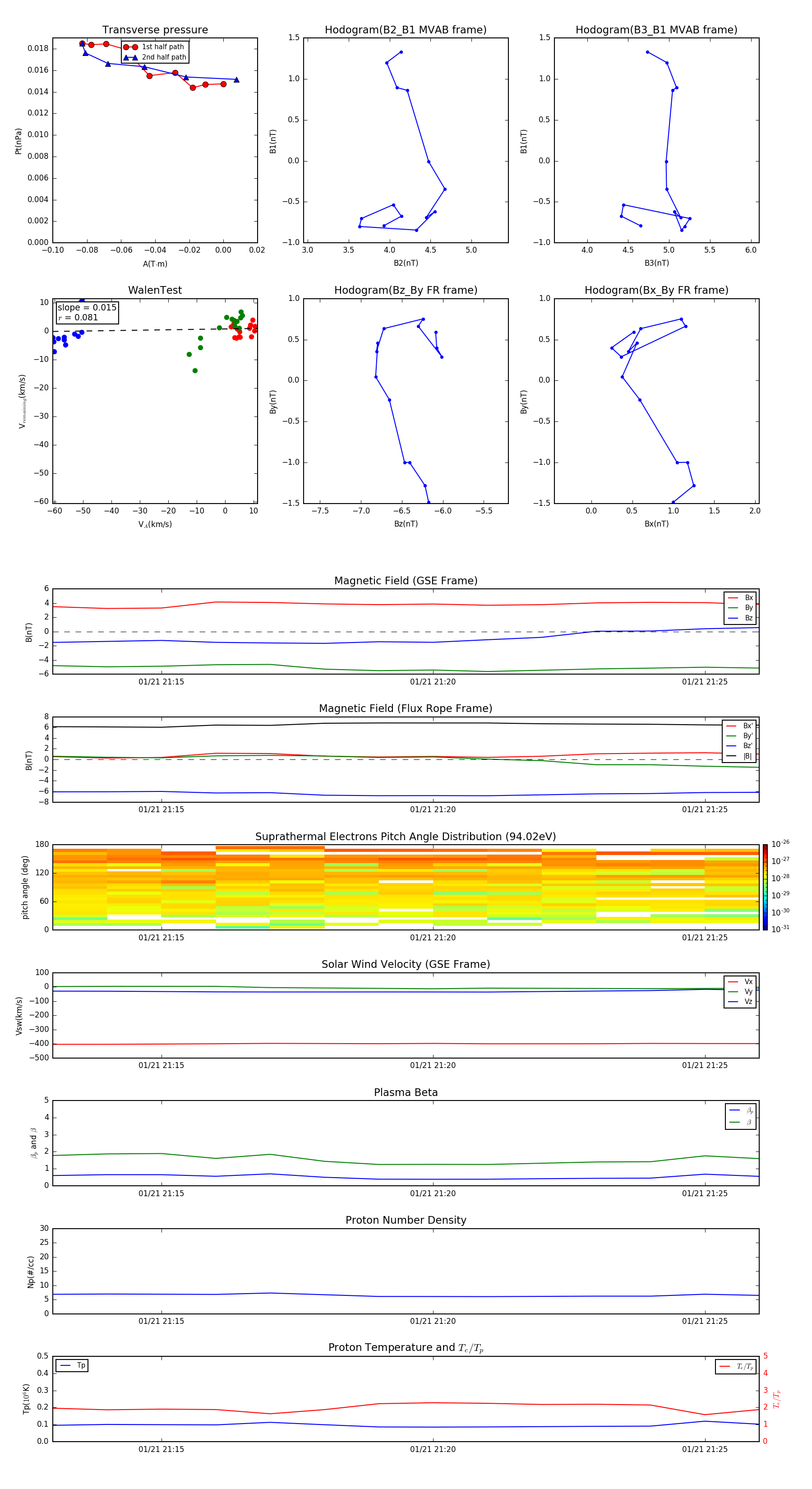Click the '|B|' legend entry in Flux Rope plot
The width and height of the screenshot is (812, 1489).
739,756
